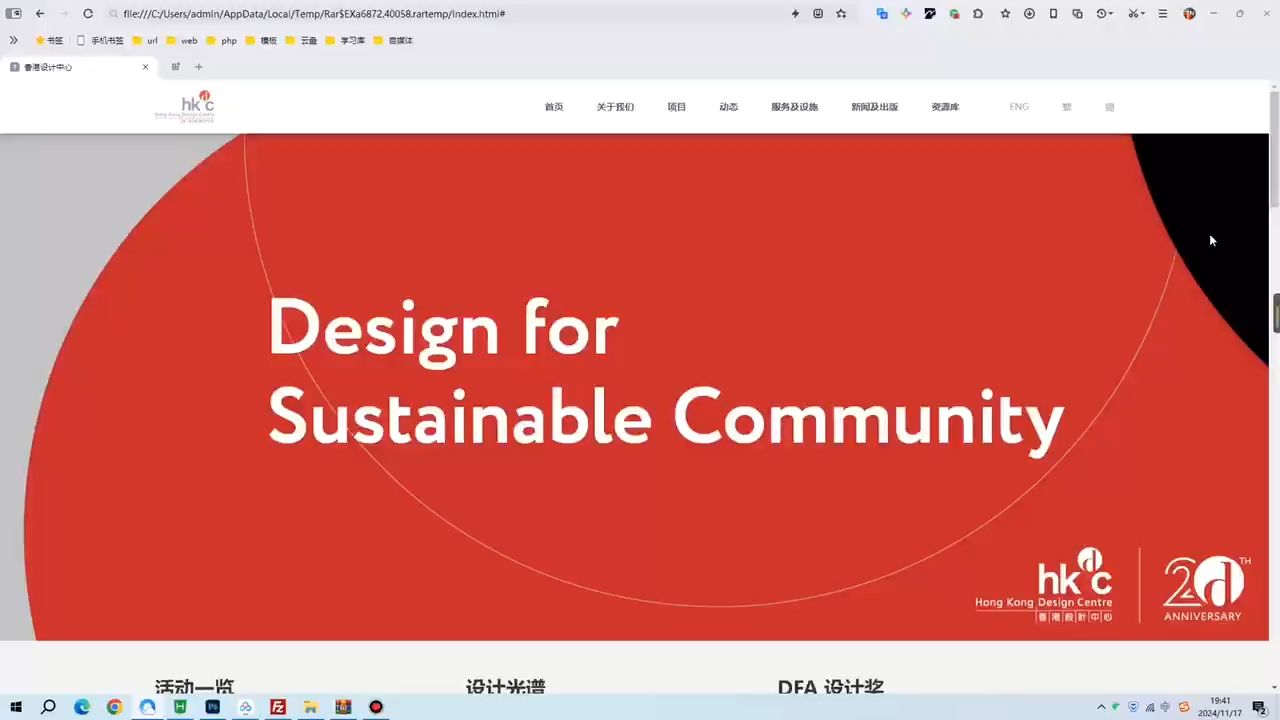This screenshot has width=1280, height=720.
Task: Launch Google Chrome from taskbar
Action: click(115, 707)
